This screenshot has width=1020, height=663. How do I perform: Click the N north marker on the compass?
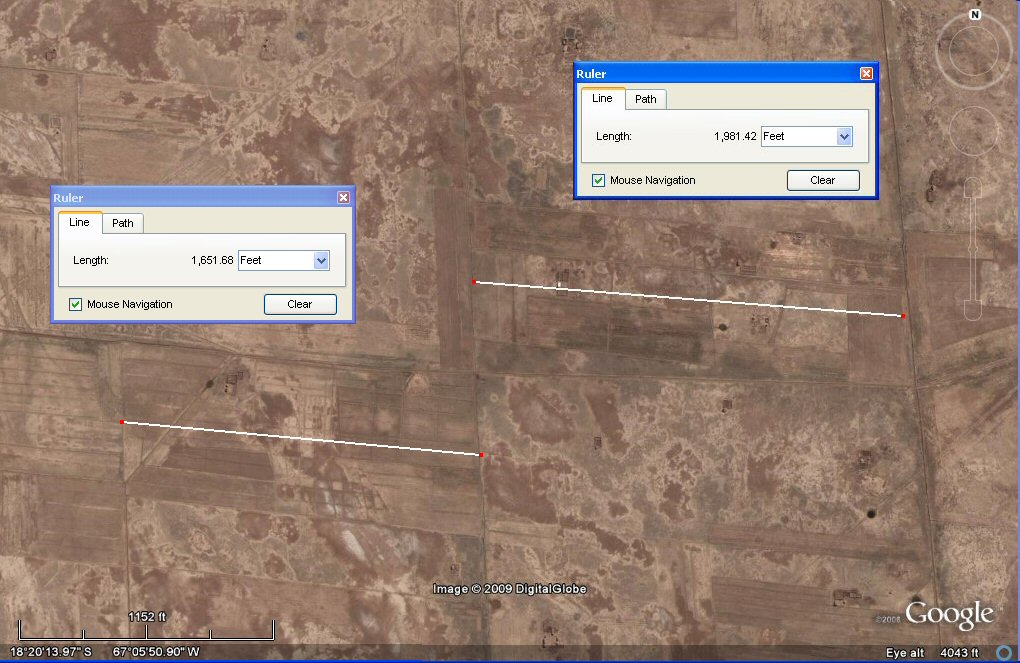[974, 16]
